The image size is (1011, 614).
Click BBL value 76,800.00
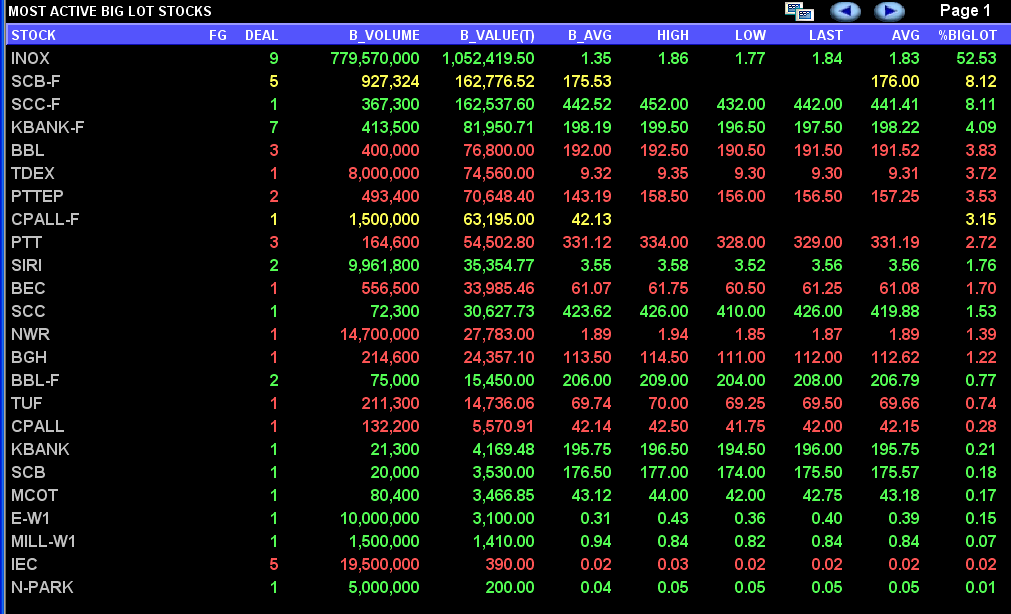(498, 150)
